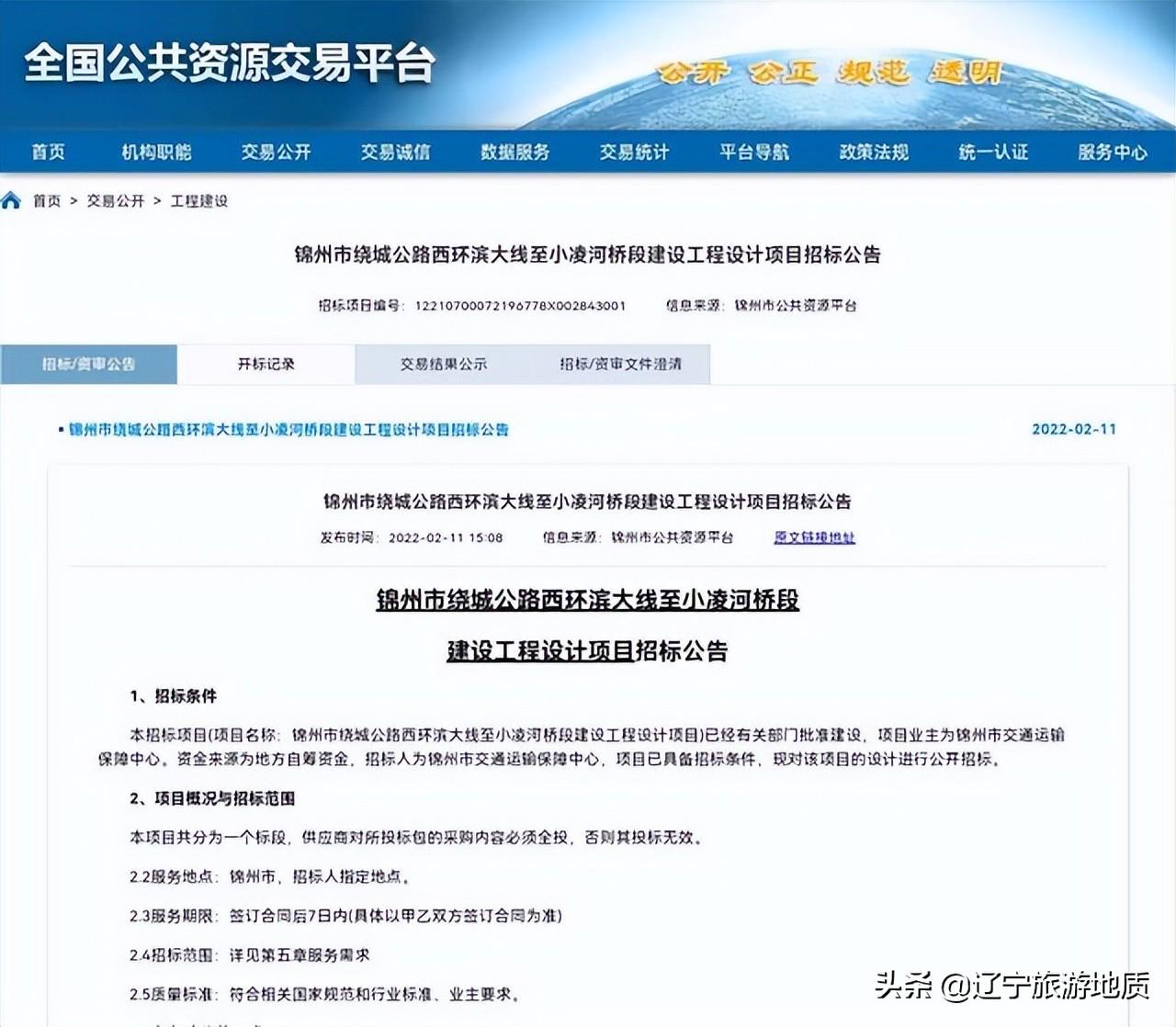The width and height of the screenshot is (1176, 1027).
Task: Click the 首页 breadcrumb link
Action: pos(47,200)
